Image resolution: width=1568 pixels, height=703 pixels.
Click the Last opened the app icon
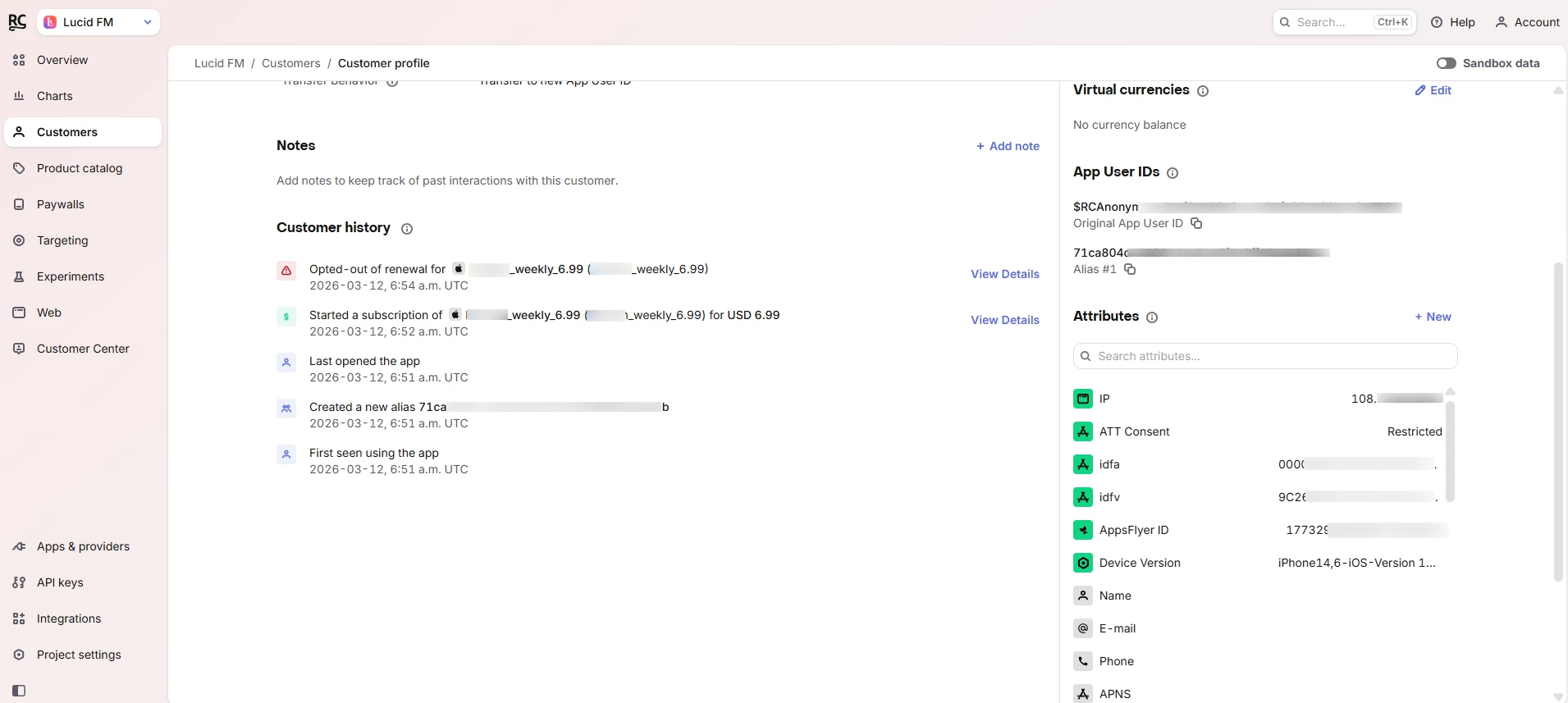click(286, 362)
